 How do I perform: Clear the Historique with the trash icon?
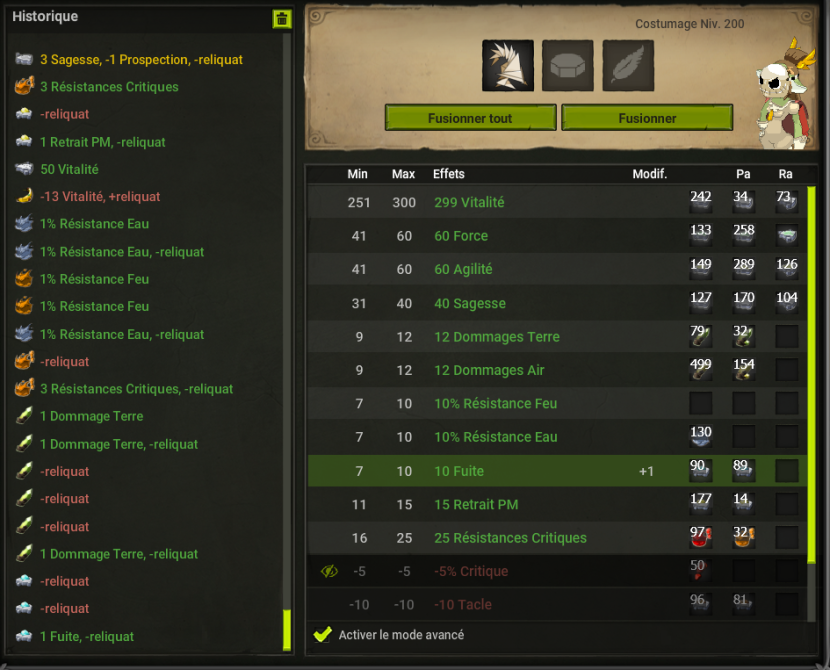click(x=282, y=19)
